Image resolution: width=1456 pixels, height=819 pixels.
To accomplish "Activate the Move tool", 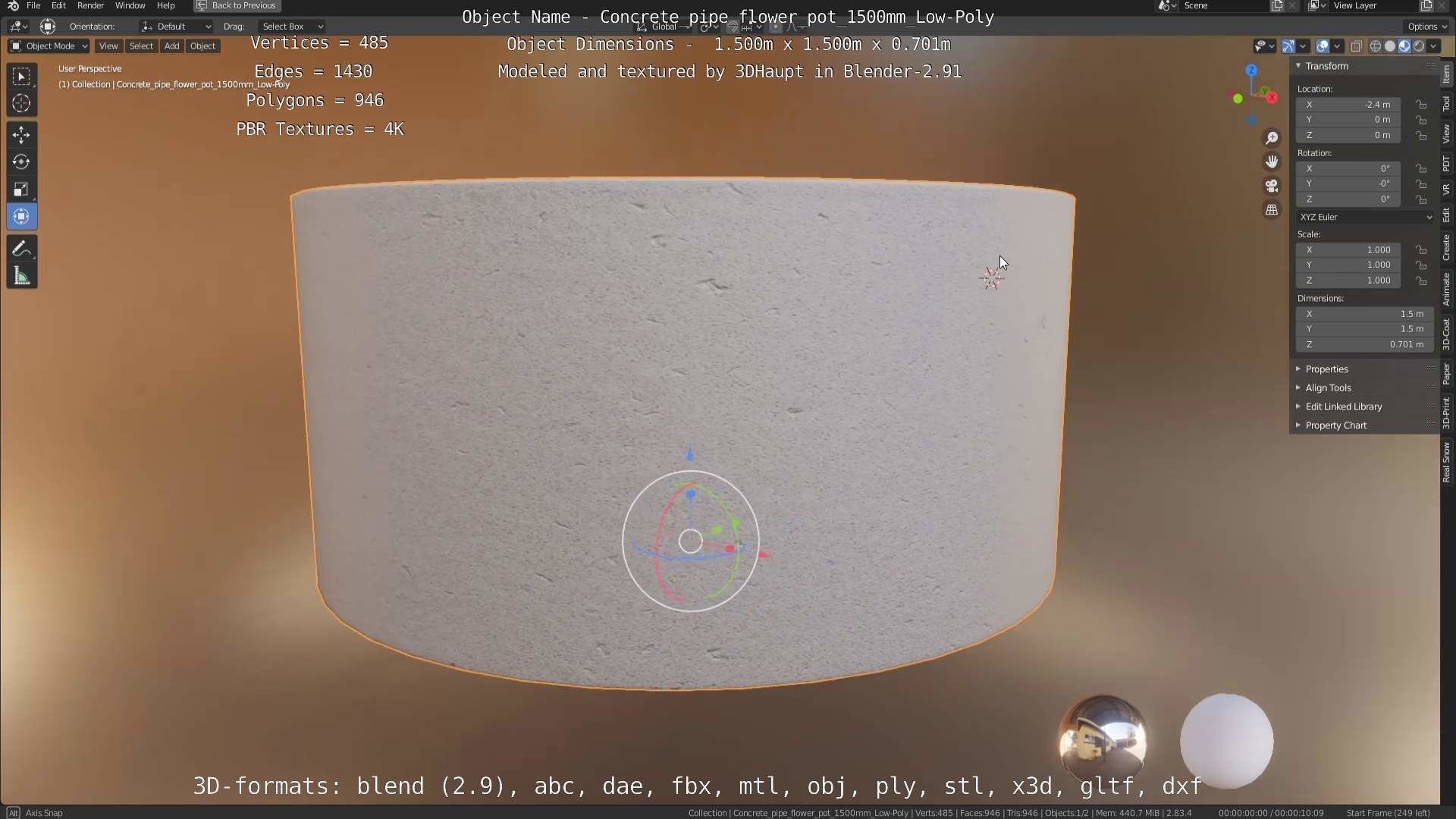I will (21, 135).
